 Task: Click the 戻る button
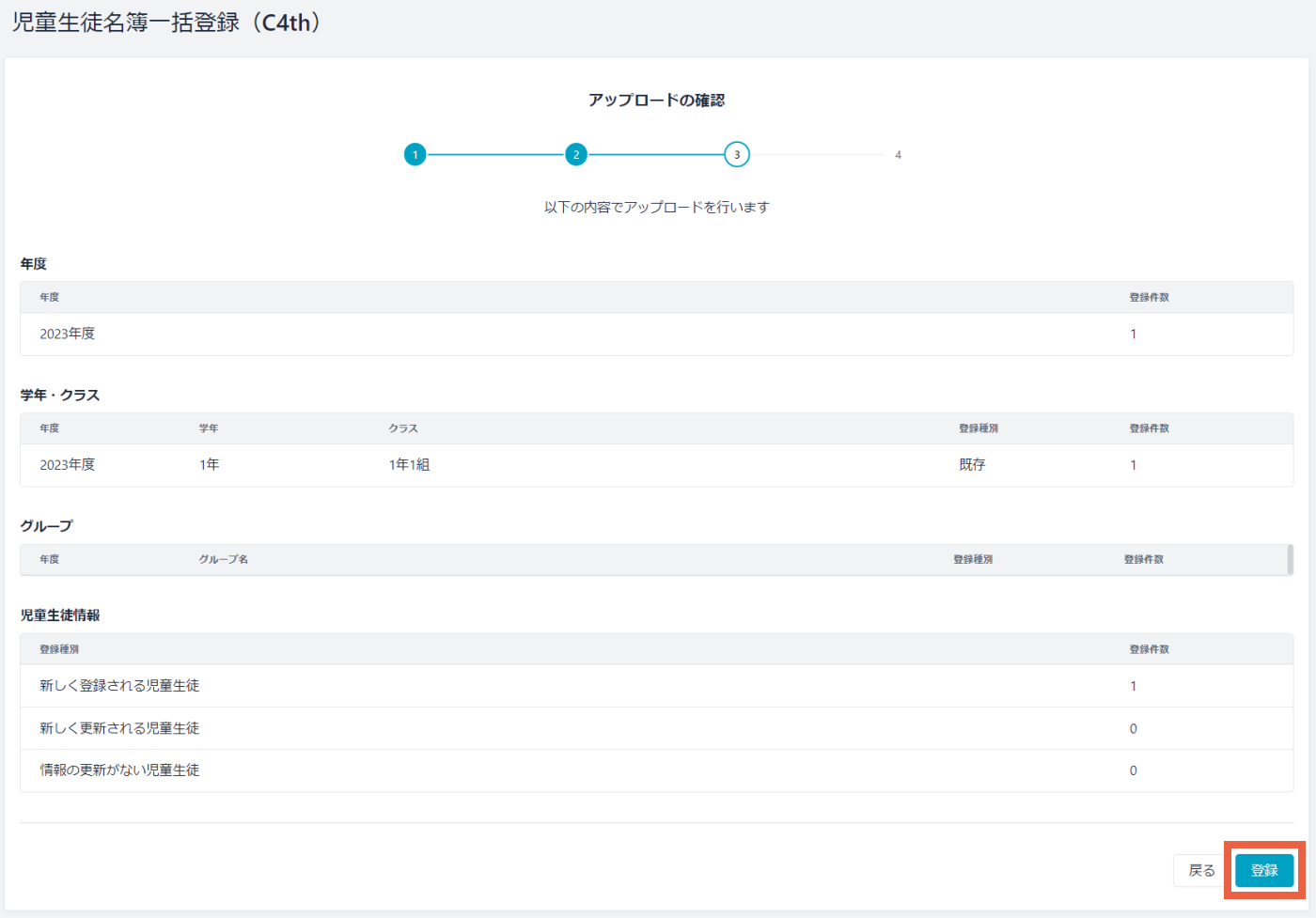coord(1201,870)
